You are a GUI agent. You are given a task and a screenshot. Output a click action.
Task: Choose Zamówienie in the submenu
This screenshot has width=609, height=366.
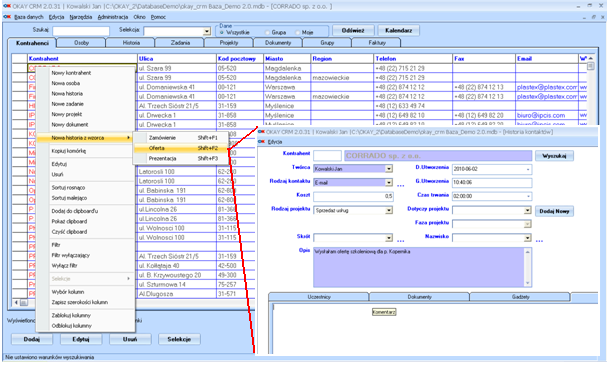pos(181,138)
